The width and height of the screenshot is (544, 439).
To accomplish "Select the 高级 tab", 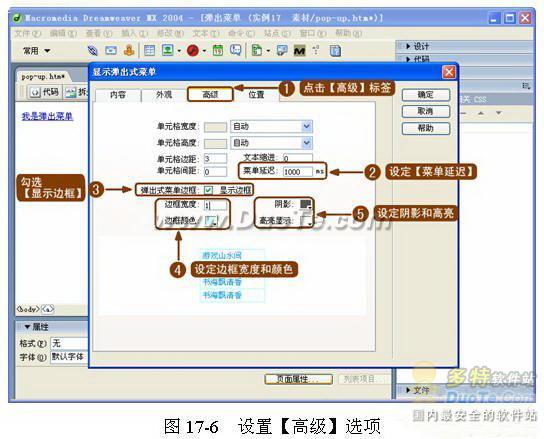I will pos(210,94).
